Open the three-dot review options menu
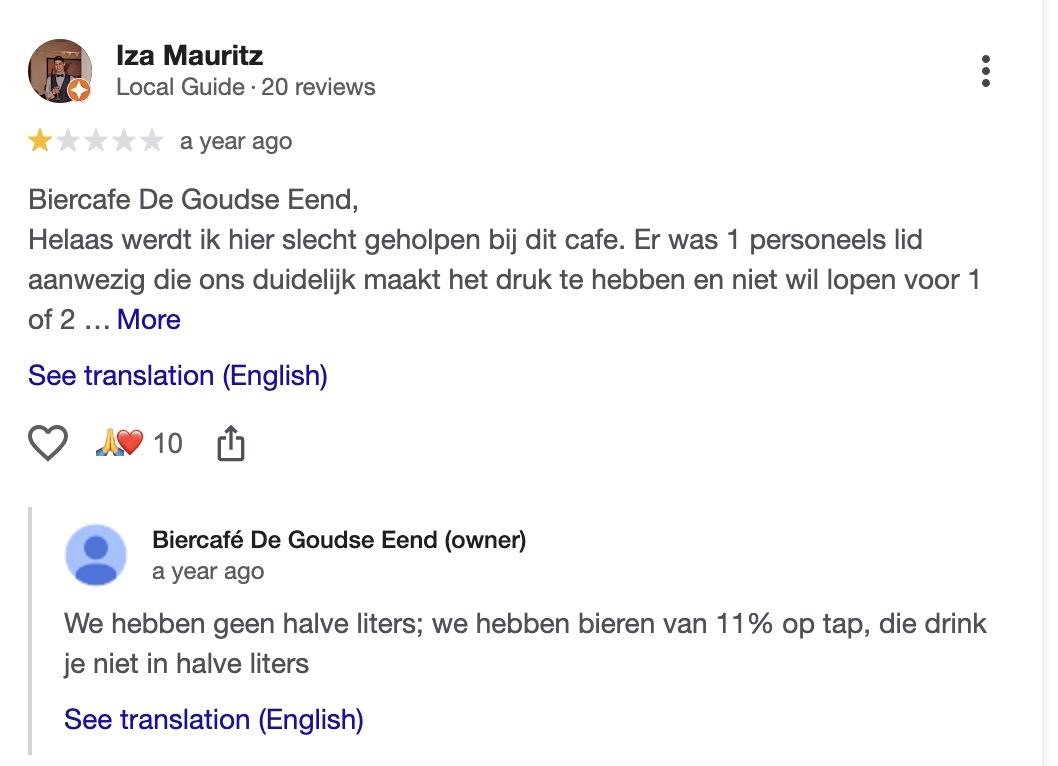Screen dimensions: 1058x766 [986, 71]
